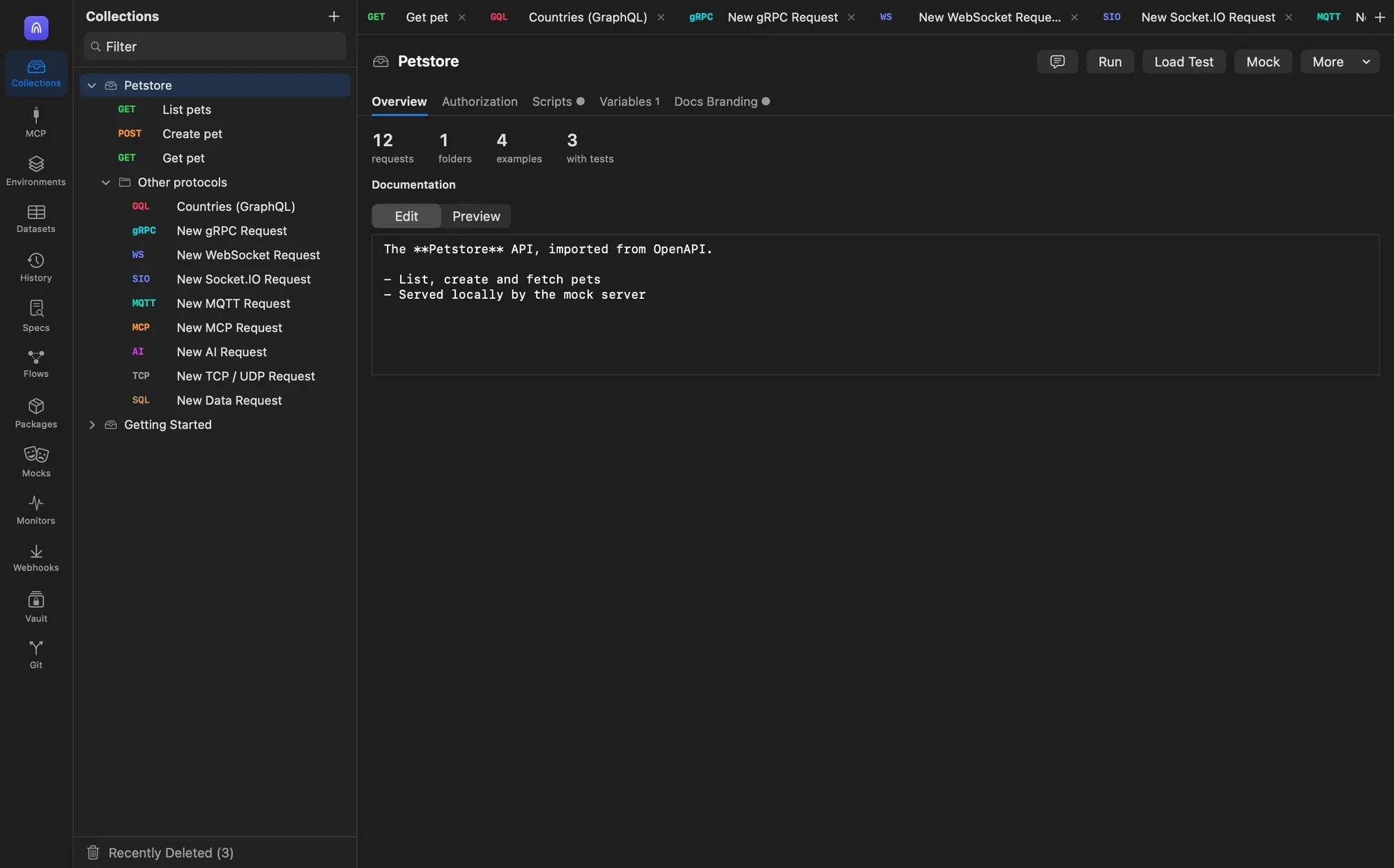Open the Scripts tab
This screenshot has height=868, width=1394.
click(558, 102)
